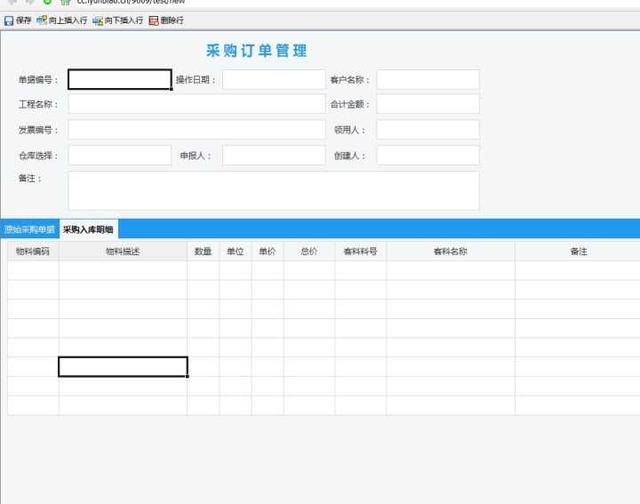Click the 仓库选择： label
This screenshot has height=504, width=640.
point(38,156)
